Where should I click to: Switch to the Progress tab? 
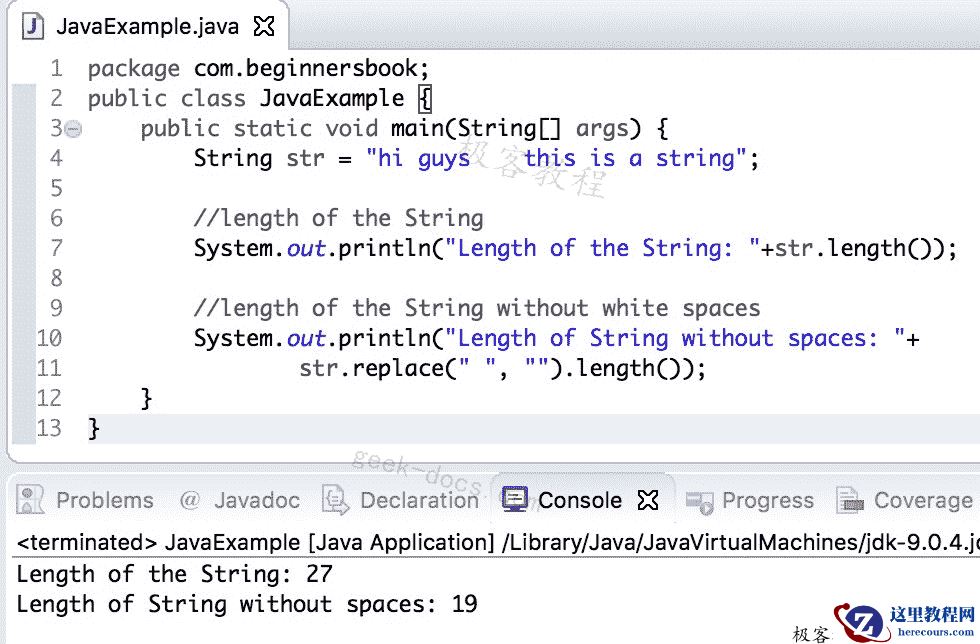pyautogui.click(x=766, y=500)
